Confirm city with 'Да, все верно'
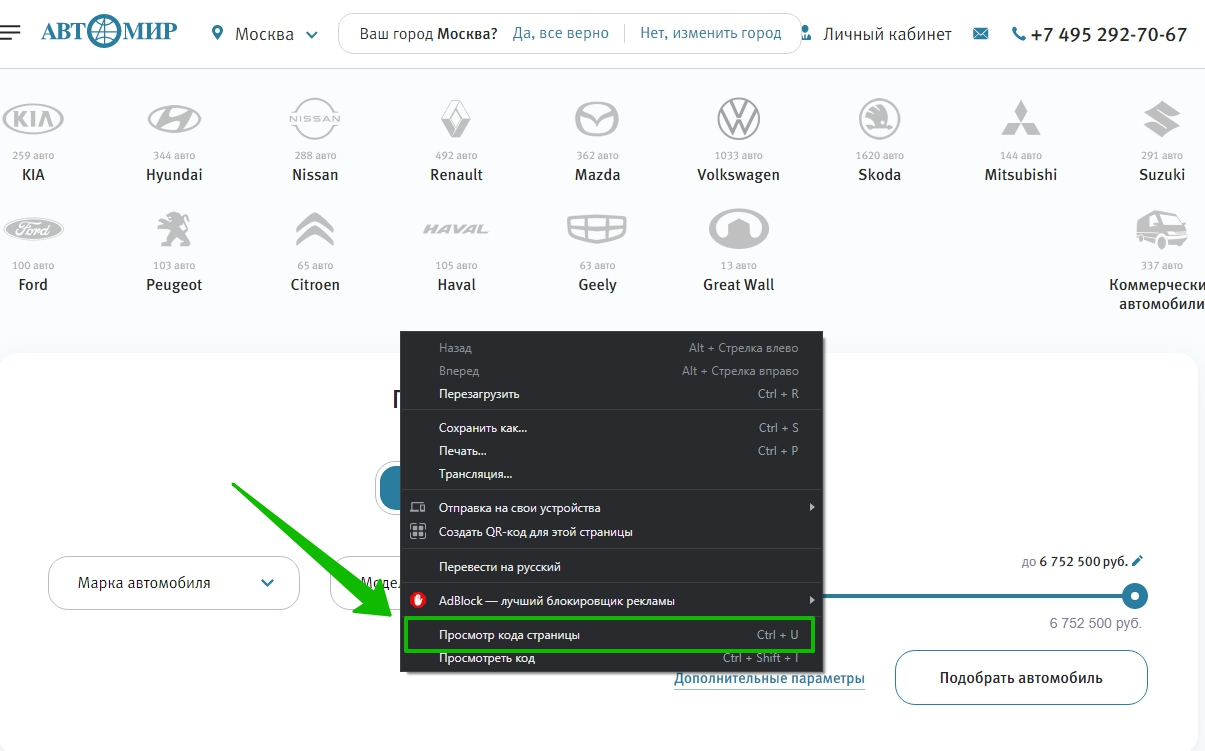1205x751 pixels. 560,33
